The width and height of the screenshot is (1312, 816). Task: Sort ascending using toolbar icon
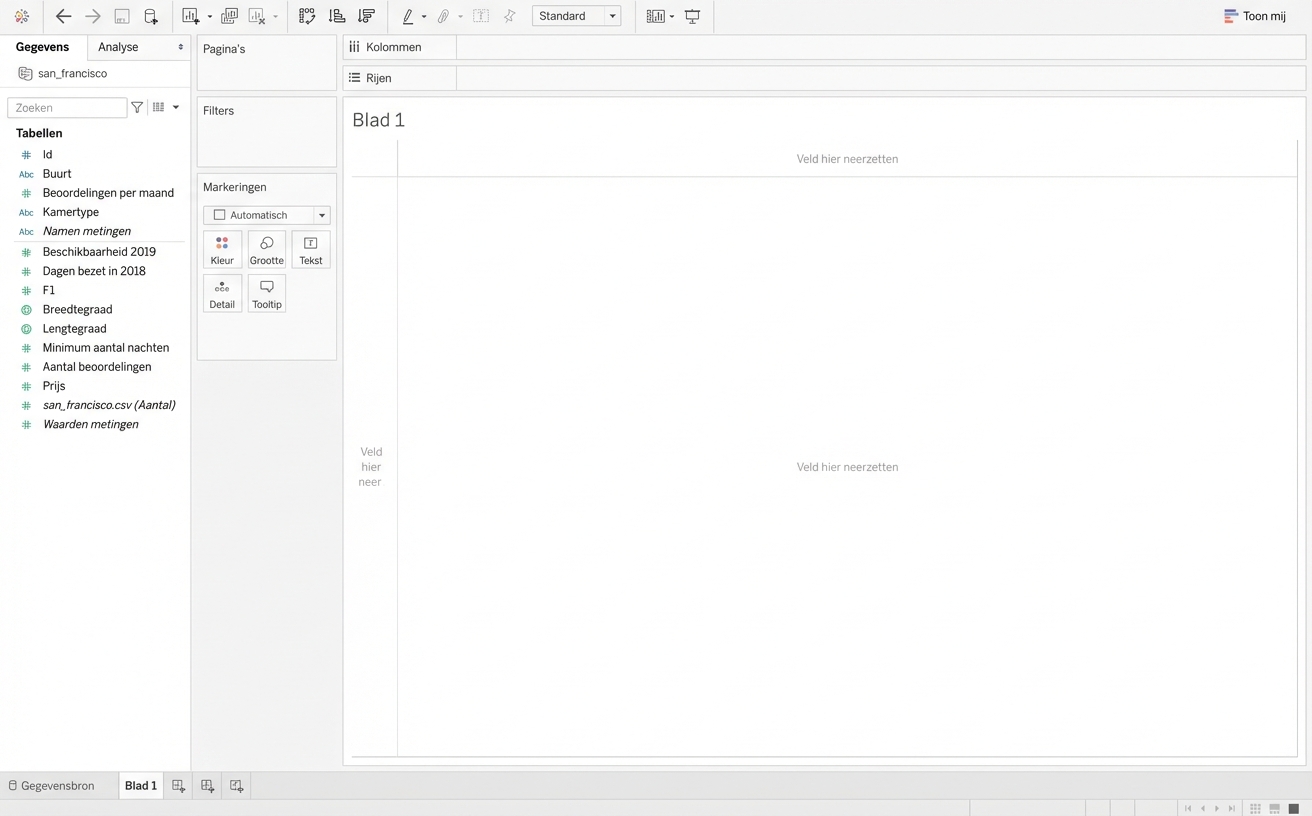[337, 16]
